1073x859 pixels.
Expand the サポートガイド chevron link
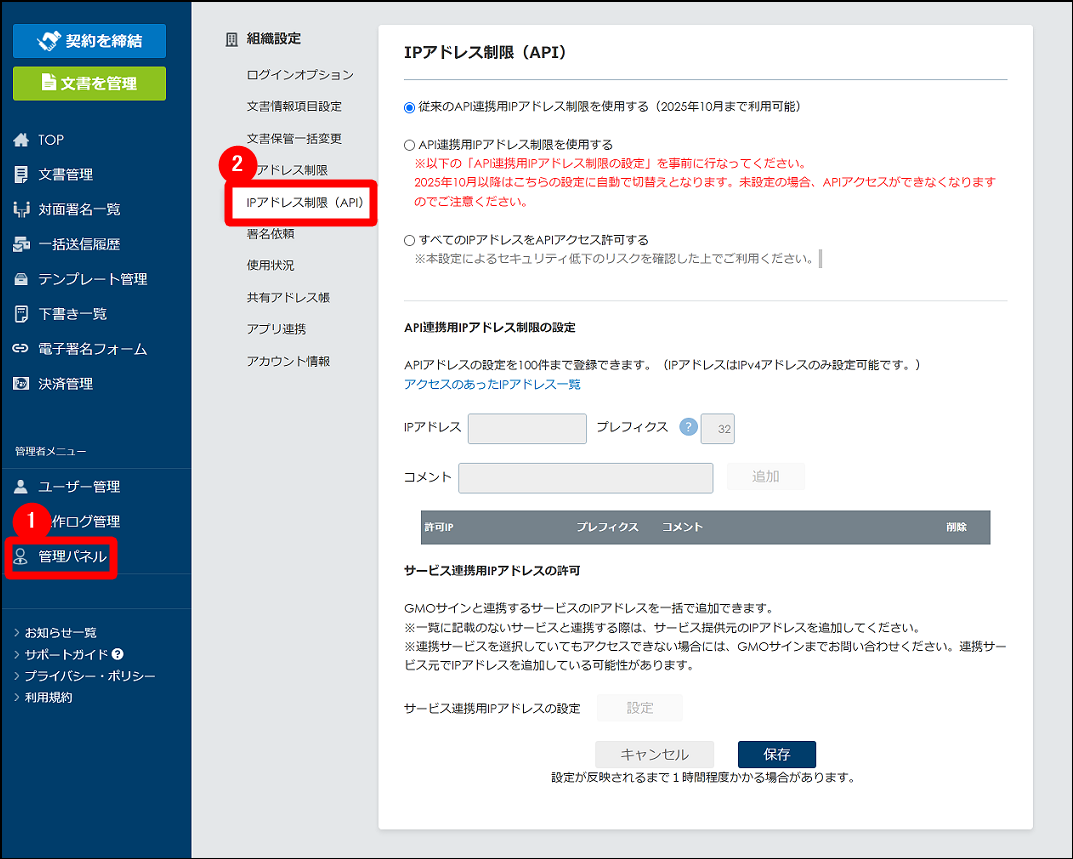click(x=17, y=654)
